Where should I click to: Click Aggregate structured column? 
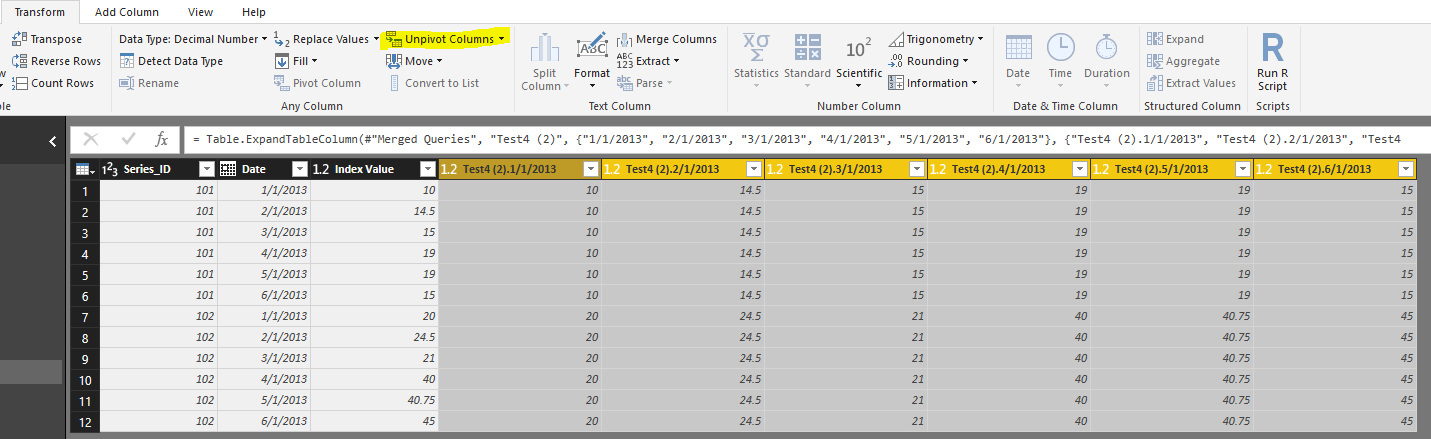coord(1183,61)
